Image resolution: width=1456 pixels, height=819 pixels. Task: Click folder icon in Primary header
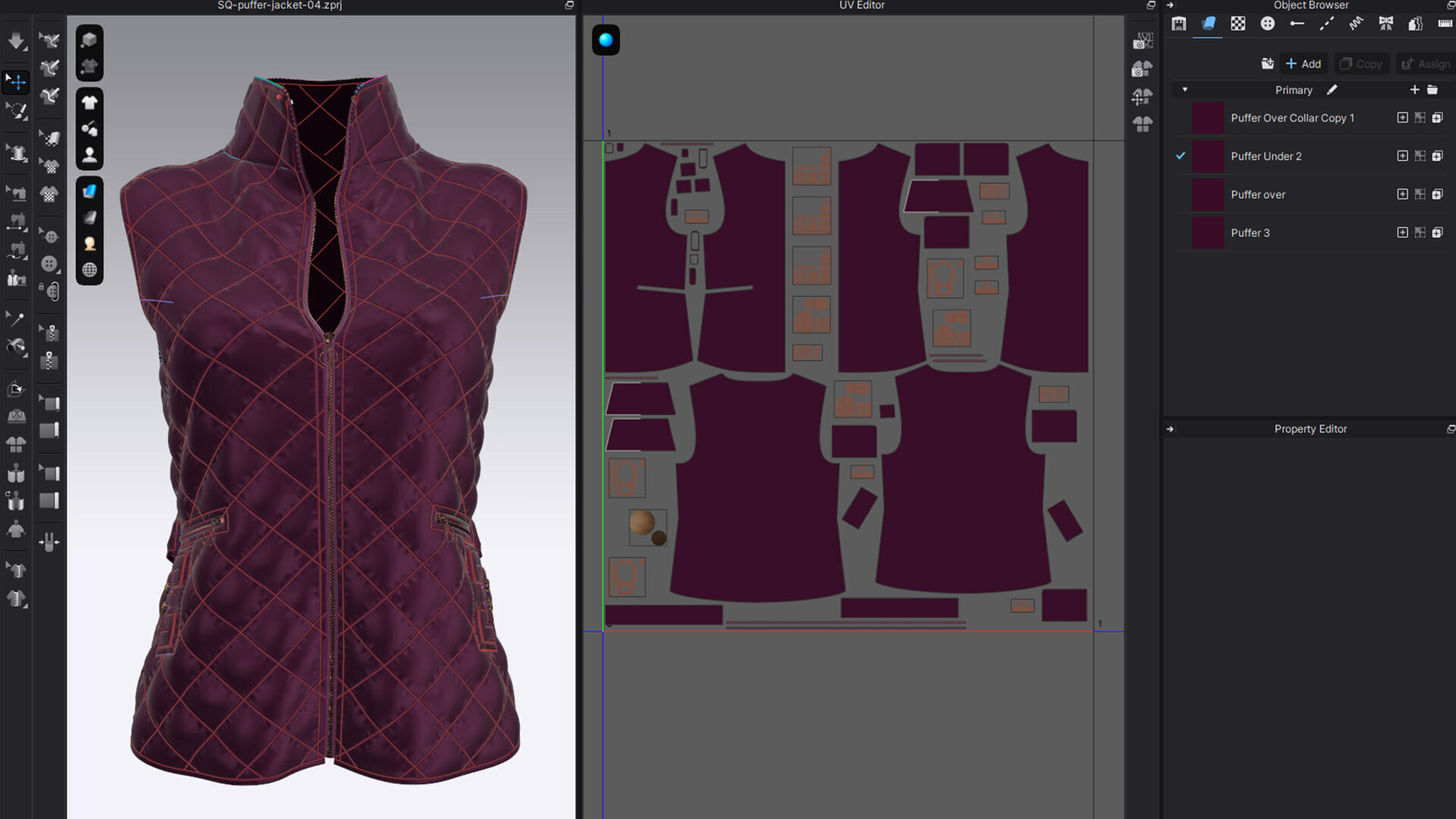(x=1432, y=89)
